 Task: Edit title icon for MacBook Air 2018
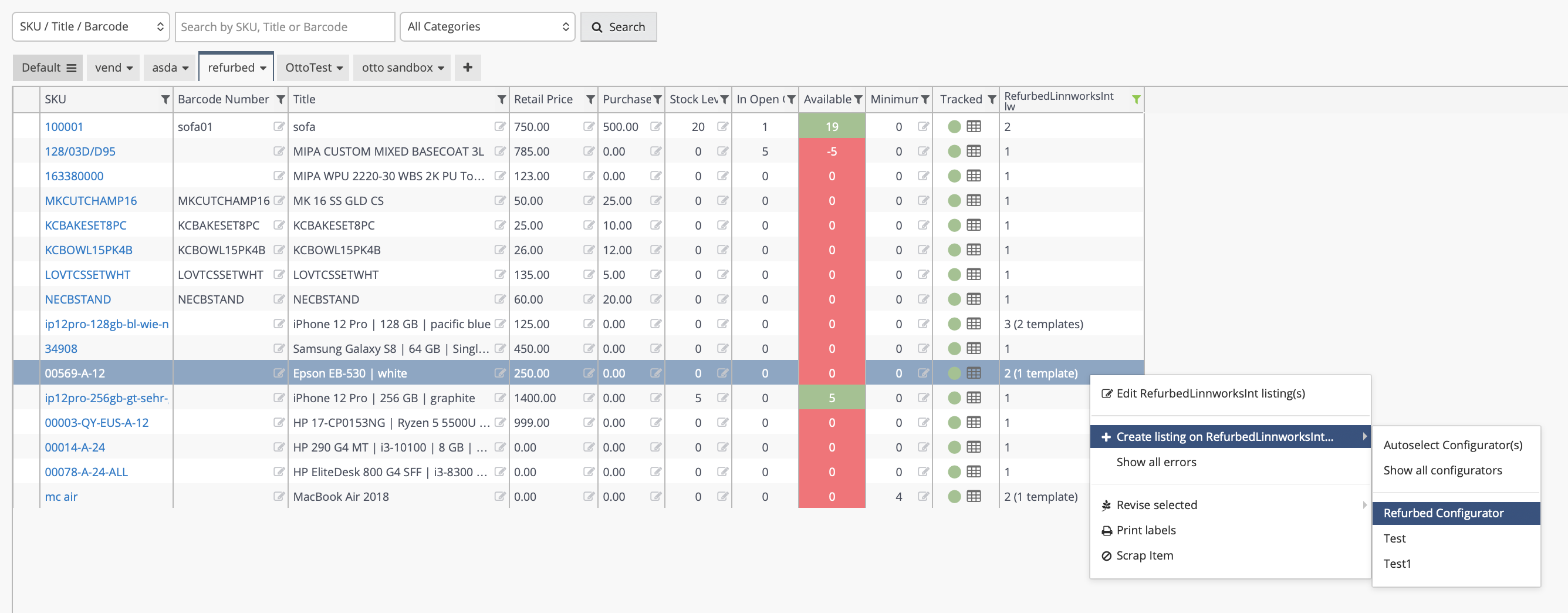tap(500, 496)
